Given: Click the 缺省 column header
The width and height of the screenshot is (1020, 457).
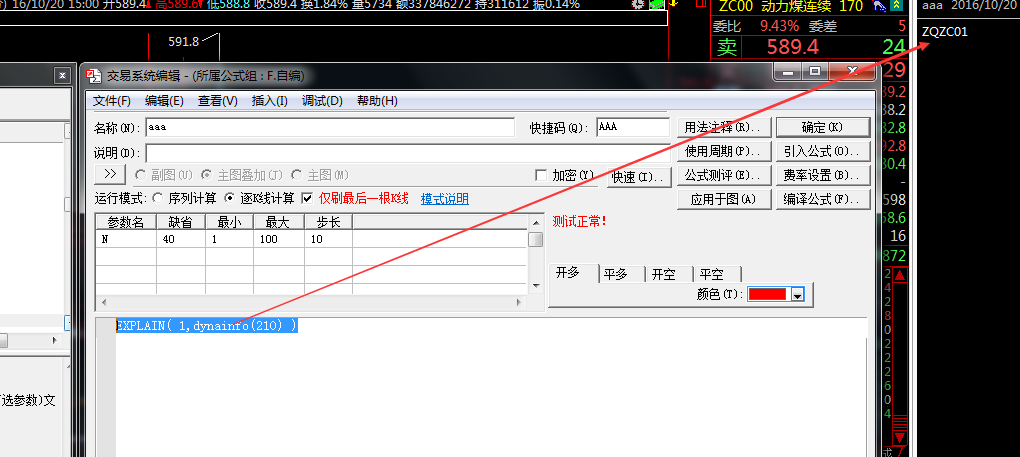Looking at the screenshot, I should coord(181,222).
